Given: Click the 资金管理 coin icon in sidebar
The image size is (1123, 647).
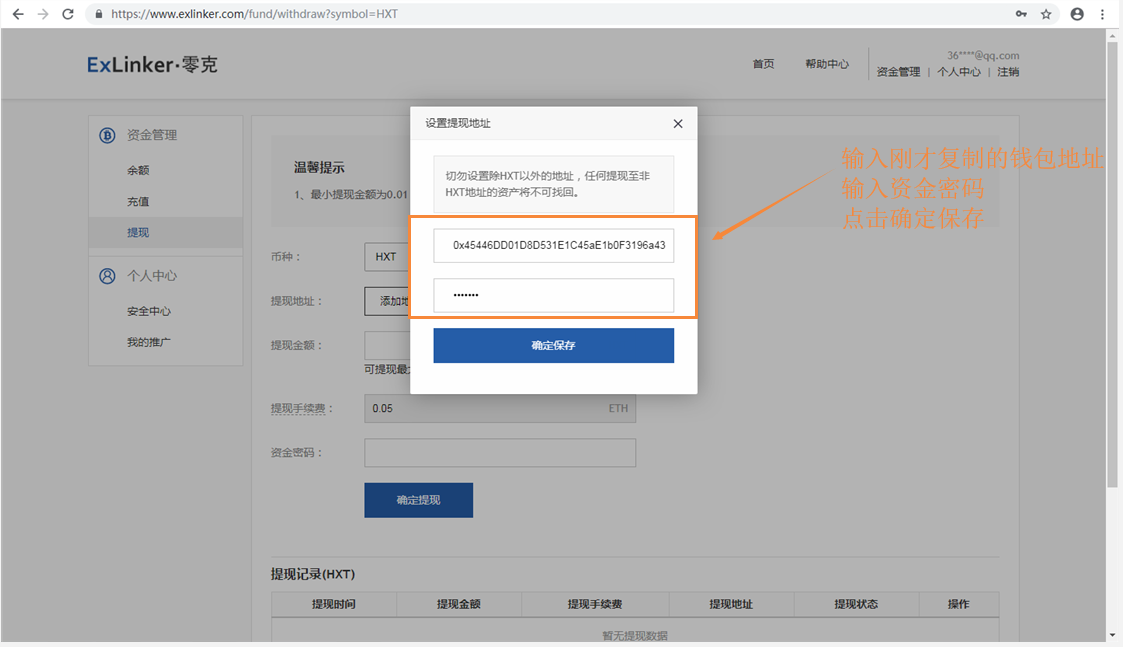Looking at the screenshot, I should point(107,135).
